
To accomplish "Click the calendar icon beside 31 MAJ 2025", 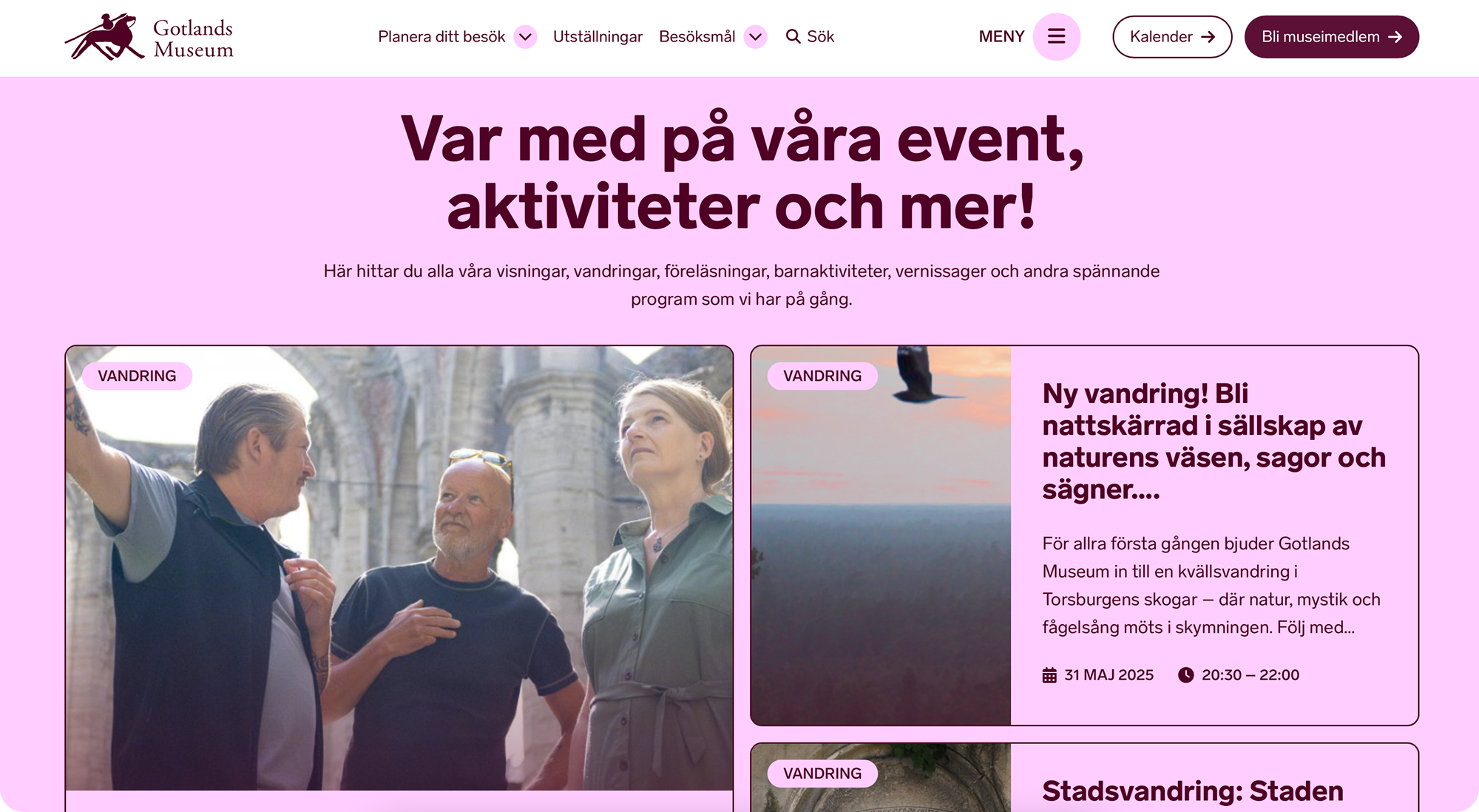I will (1049, 675).
